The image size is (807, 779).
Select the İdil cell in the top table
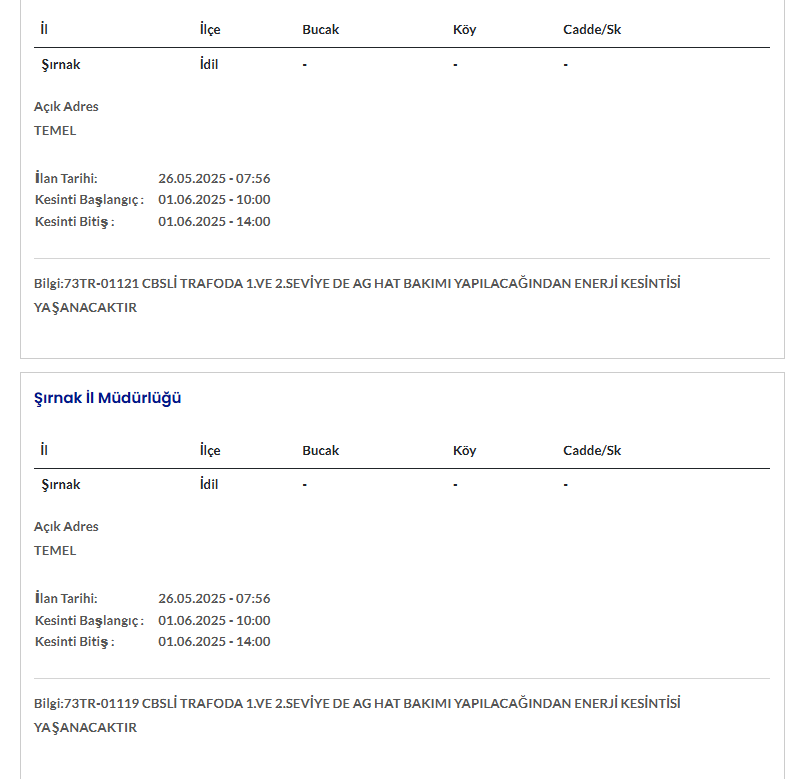209,64
